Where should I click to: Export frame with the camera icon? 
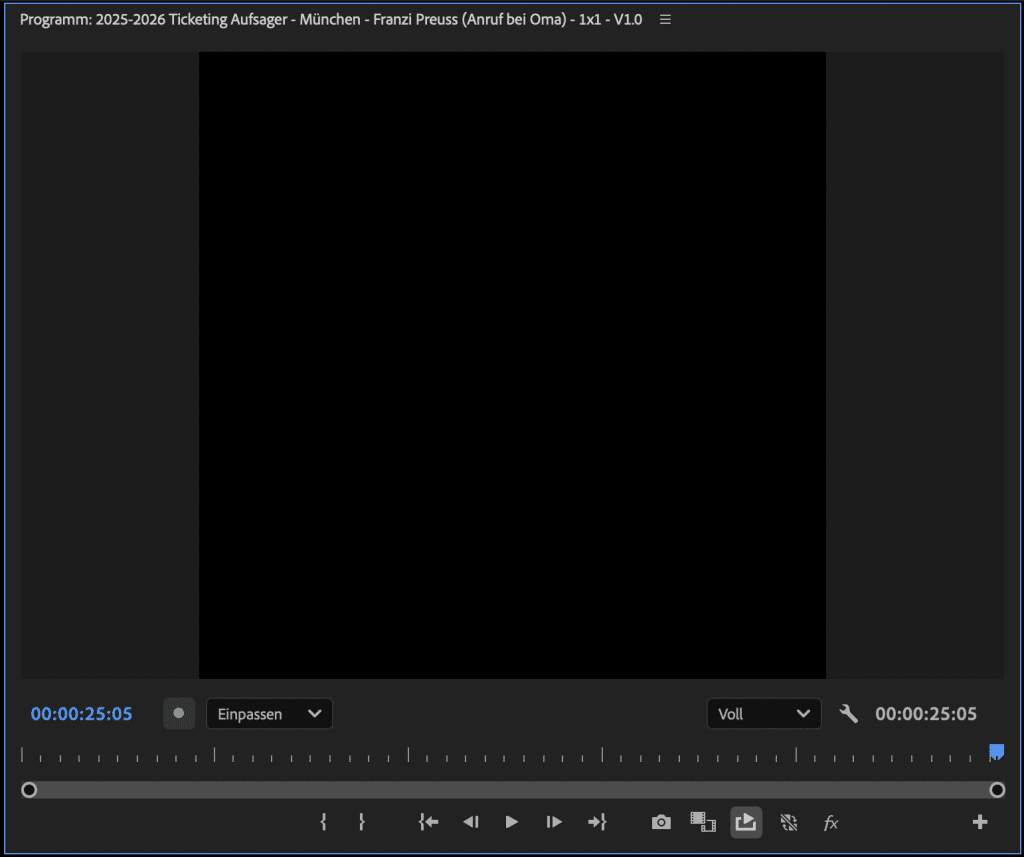pyautogui.click(x=661, y=822)
